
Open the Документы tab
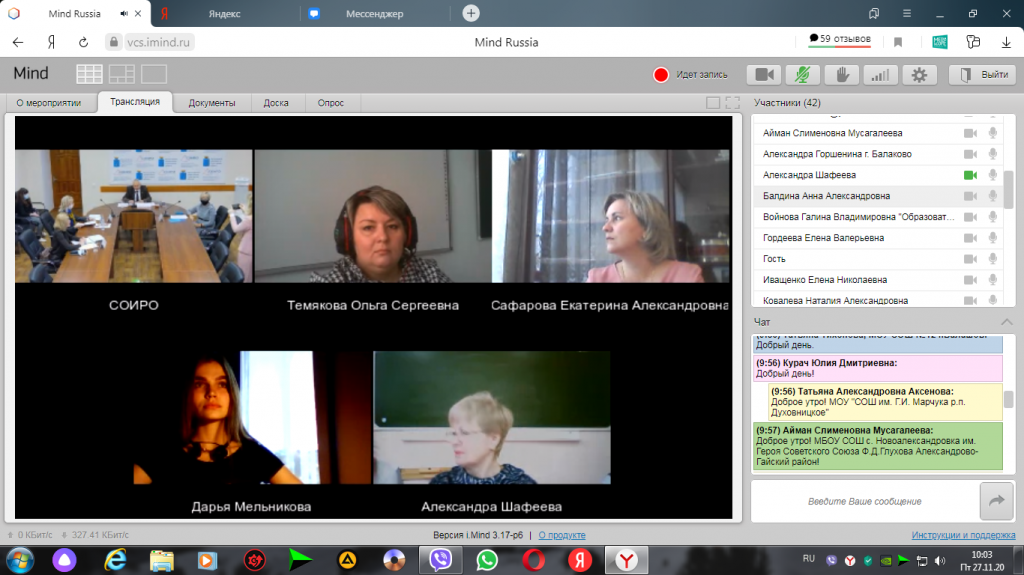click(211, 103)
